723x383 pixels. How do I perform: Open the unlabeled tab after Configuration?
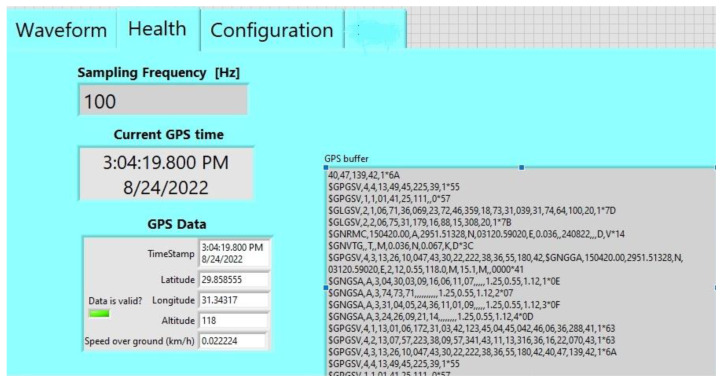[x=375, y=29]
